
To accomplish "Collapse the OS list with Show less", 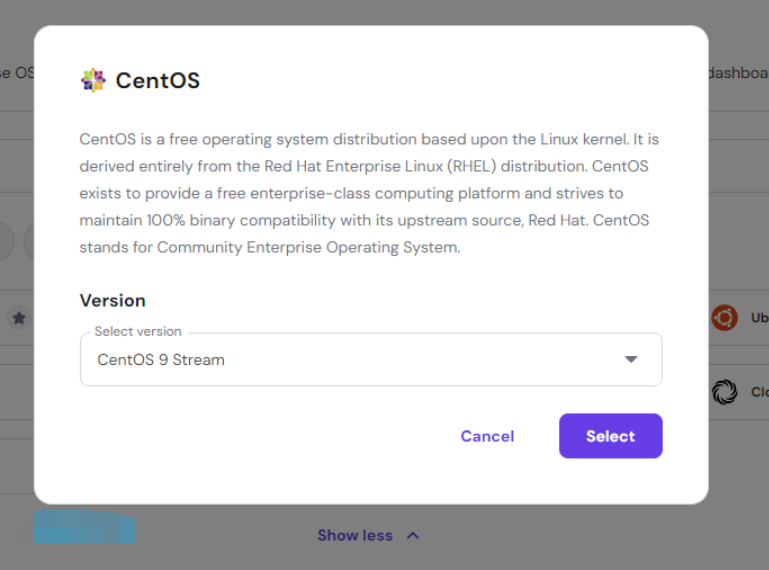I will [355, 535].
